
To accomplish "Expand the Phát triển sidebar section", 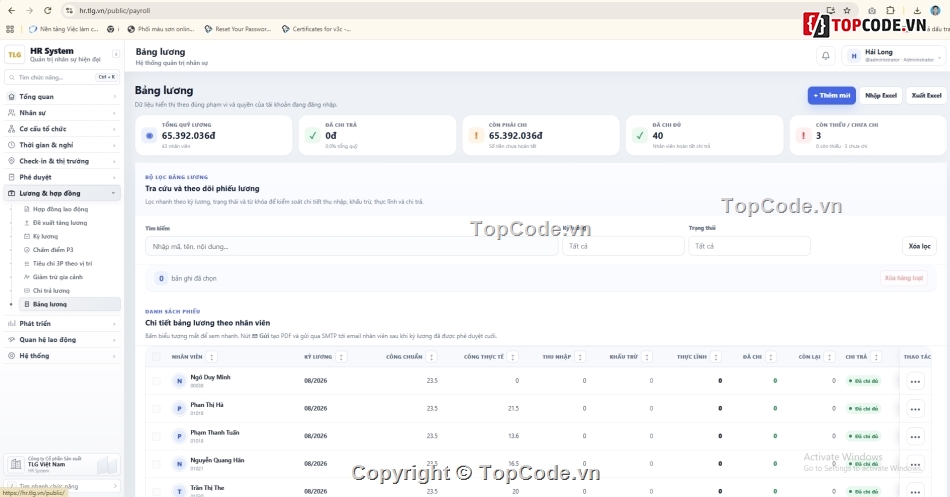I will (x=62, y=324).
